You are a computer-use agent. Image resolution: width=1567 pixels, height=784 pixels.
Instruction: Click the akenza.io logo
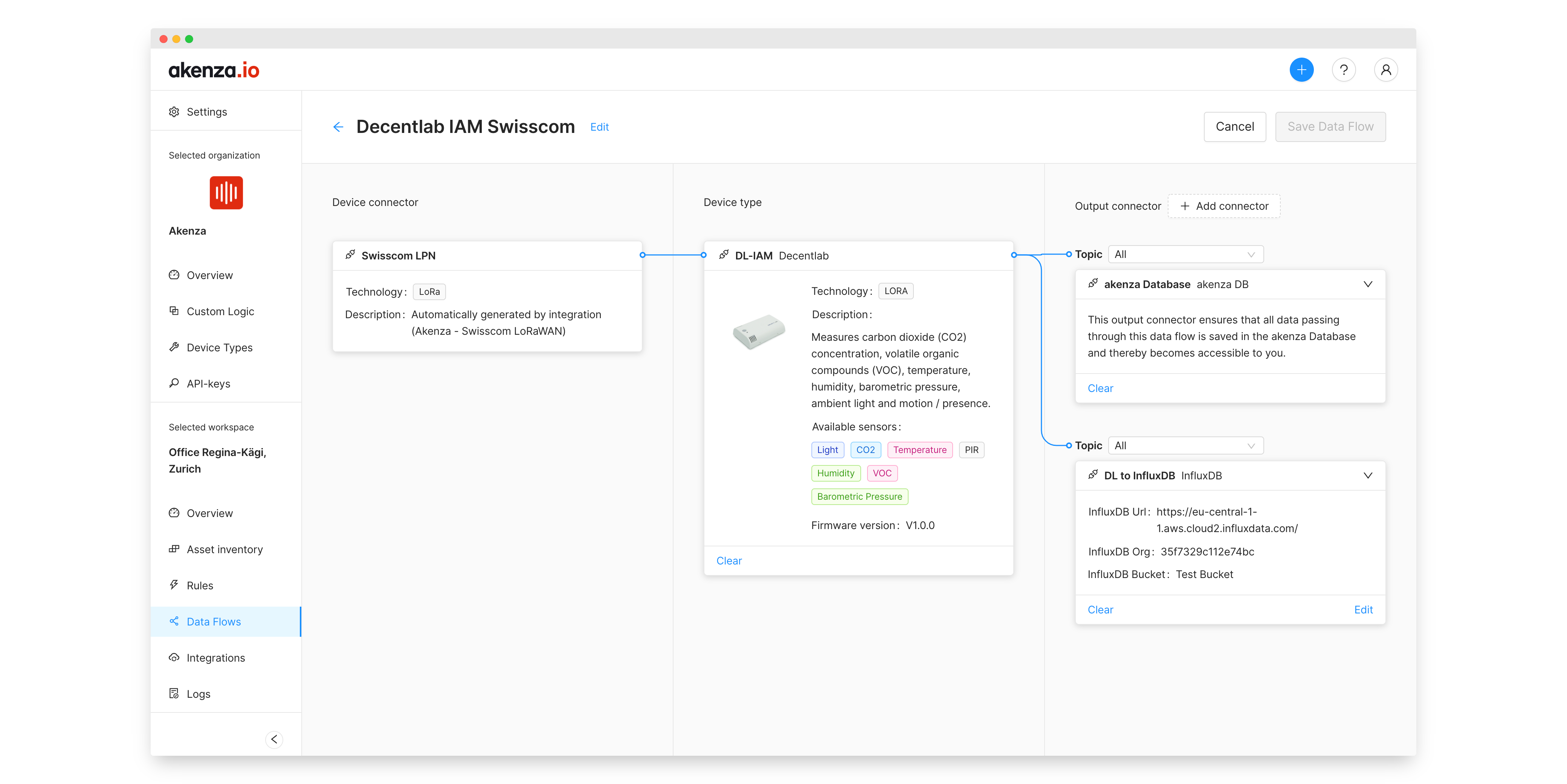pyautogui.click(x=214, y=70)
